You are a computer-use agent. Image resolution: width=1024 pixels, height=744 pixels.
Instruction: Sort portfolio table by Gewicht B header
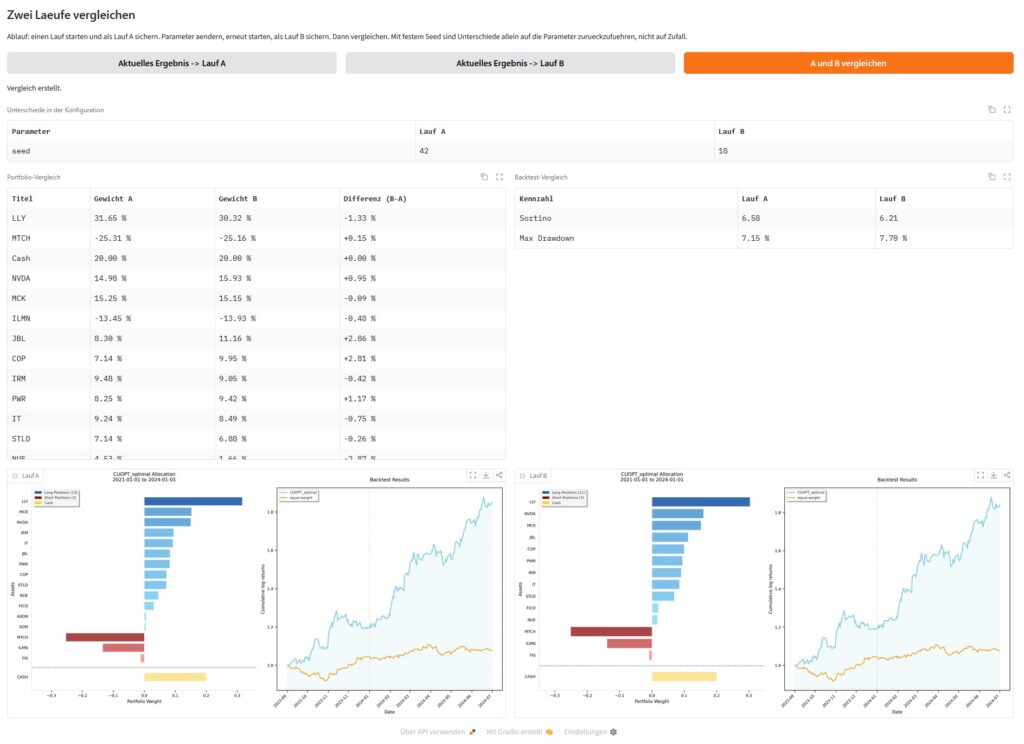point(277,199)
